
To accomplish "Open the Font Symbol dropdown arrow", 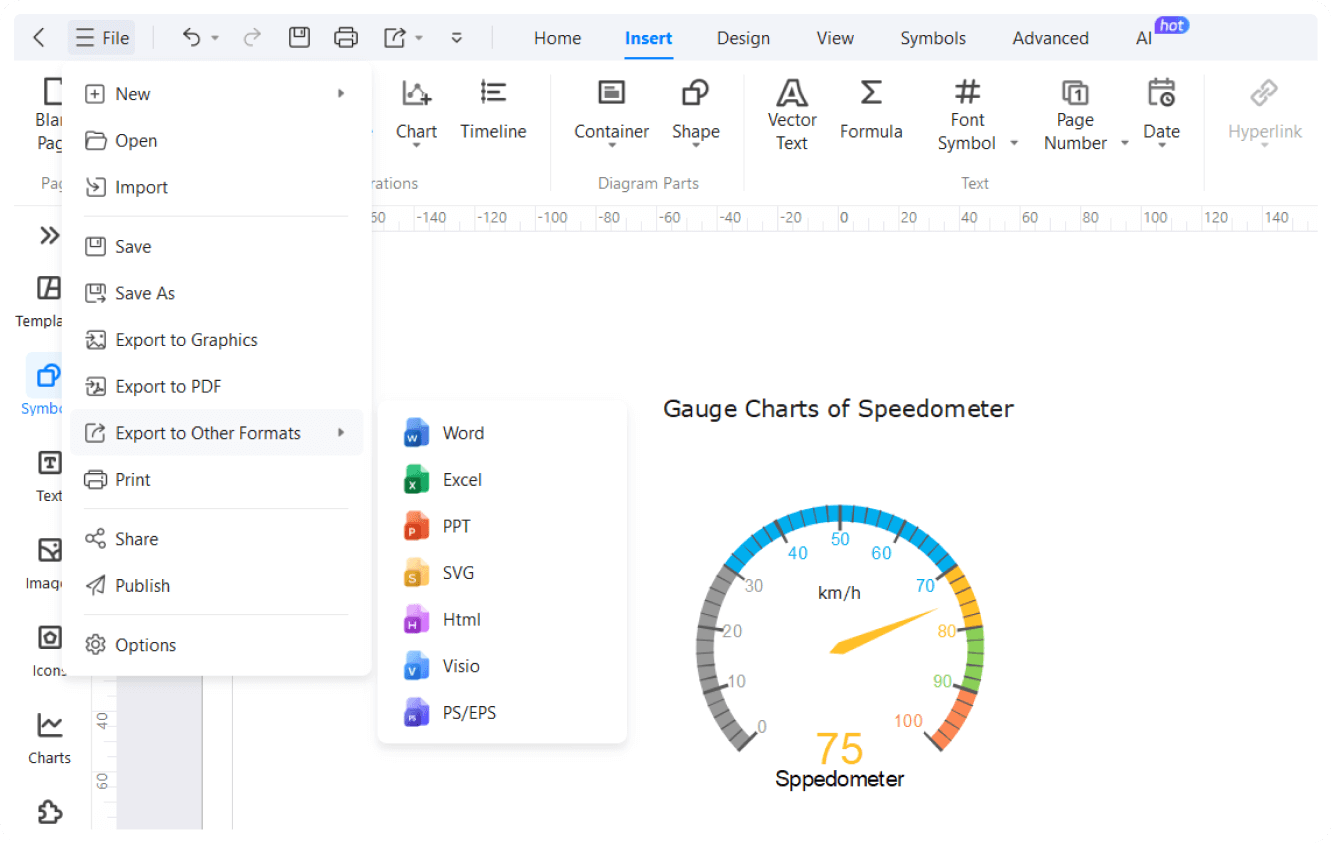I will click(x=1014, y=143).
